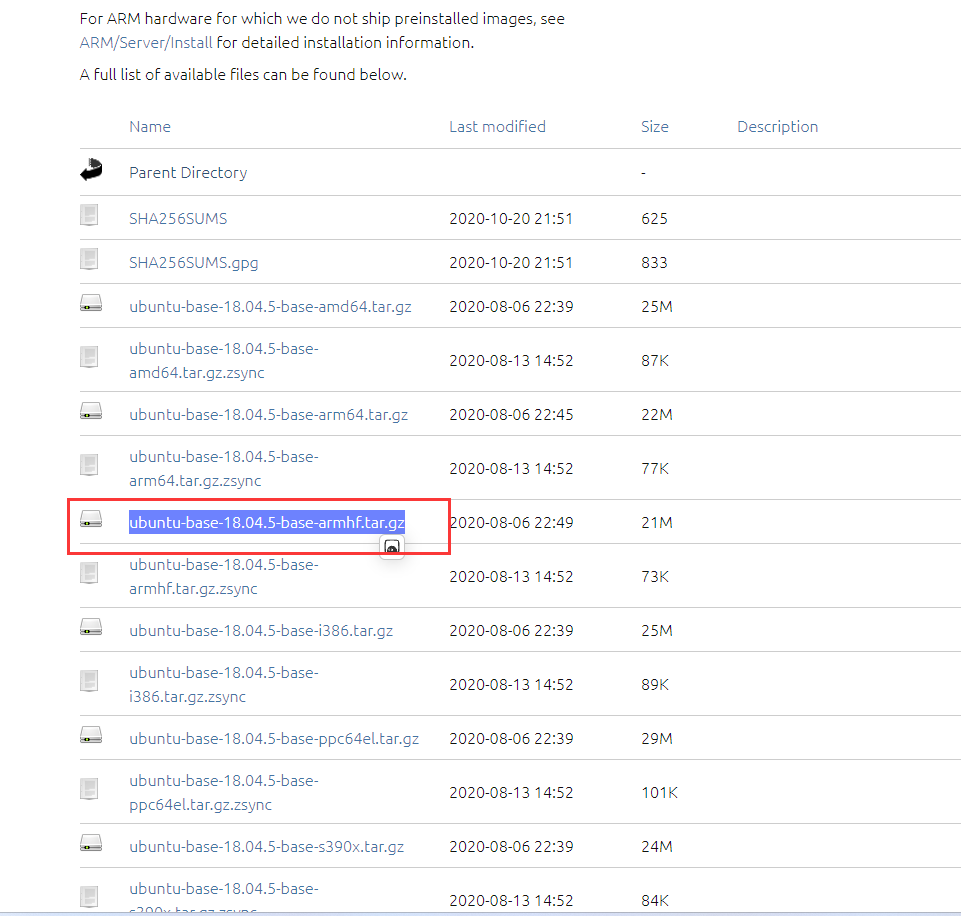Click the 77K size value
Screen dimensions: 961x916
coord(655,469)
